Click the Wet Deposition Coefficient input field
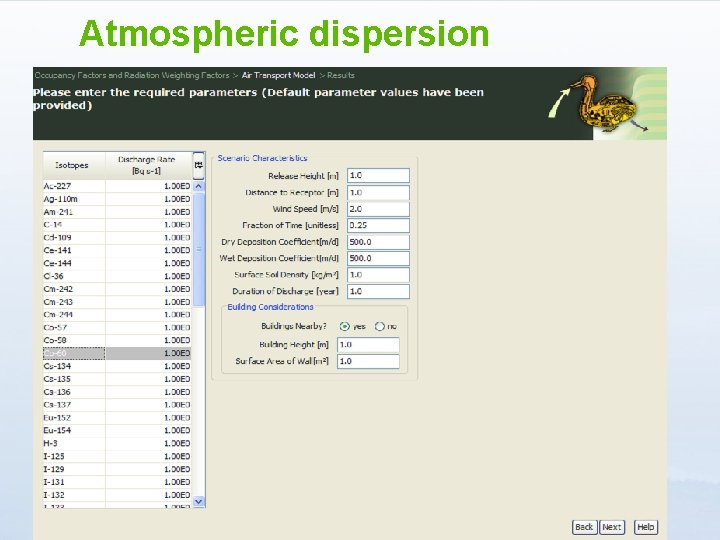This screenshot has width=720, height=540. [x=378, y=259]
